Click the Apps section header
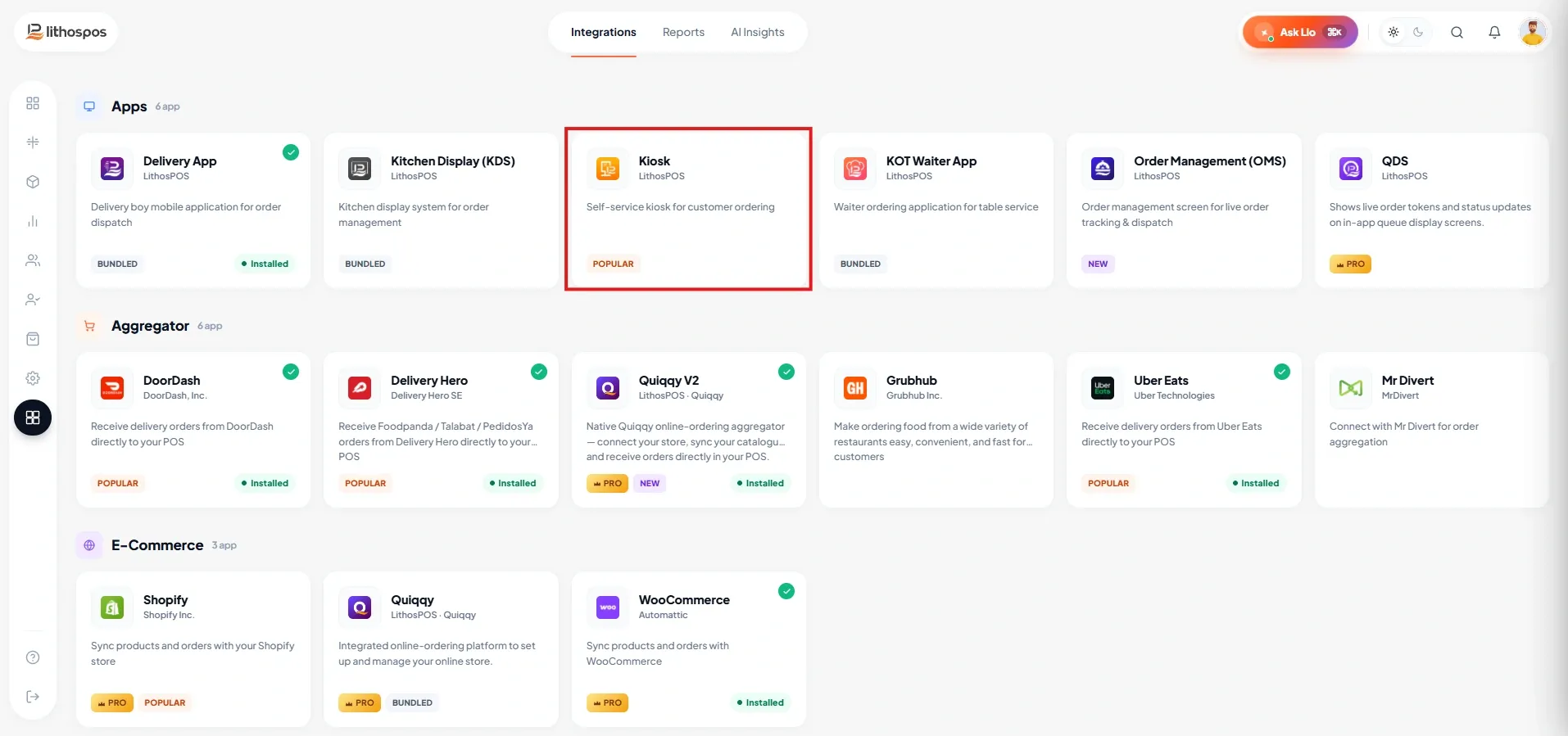Screen dimensions: 1568x736 [129, 106]
